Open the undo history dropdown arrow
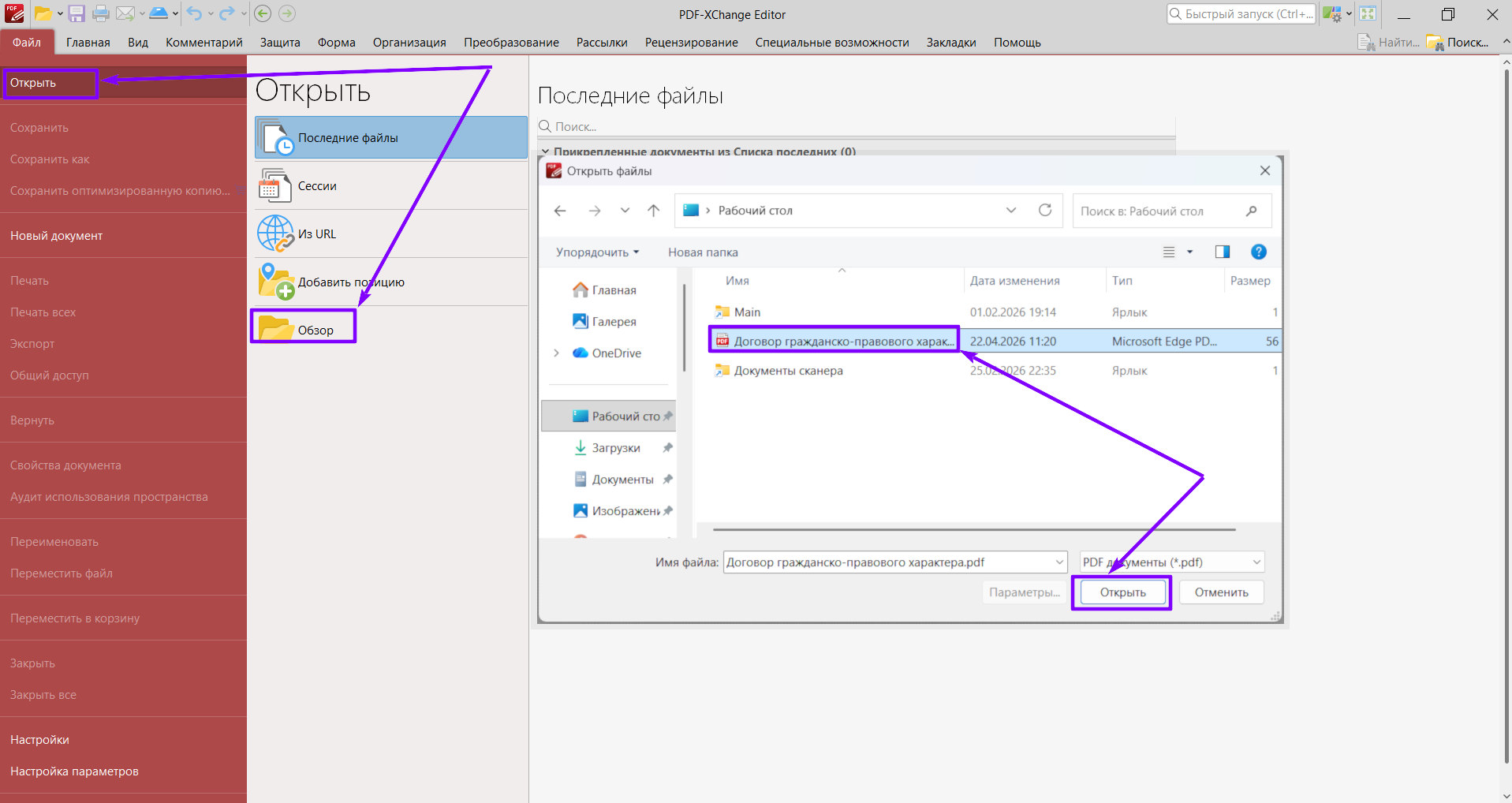 click(211, 13)
